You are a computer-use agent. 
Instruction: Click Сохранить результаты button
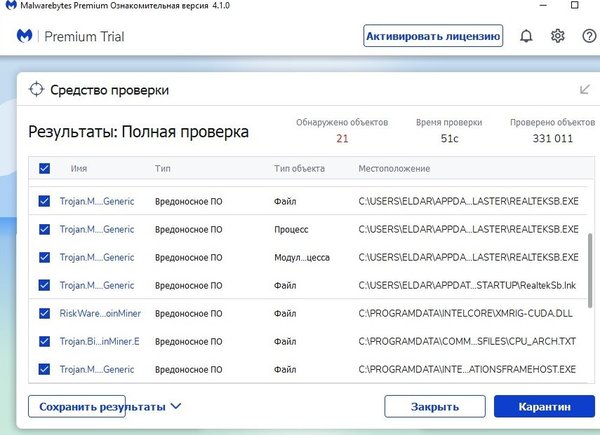77,406
